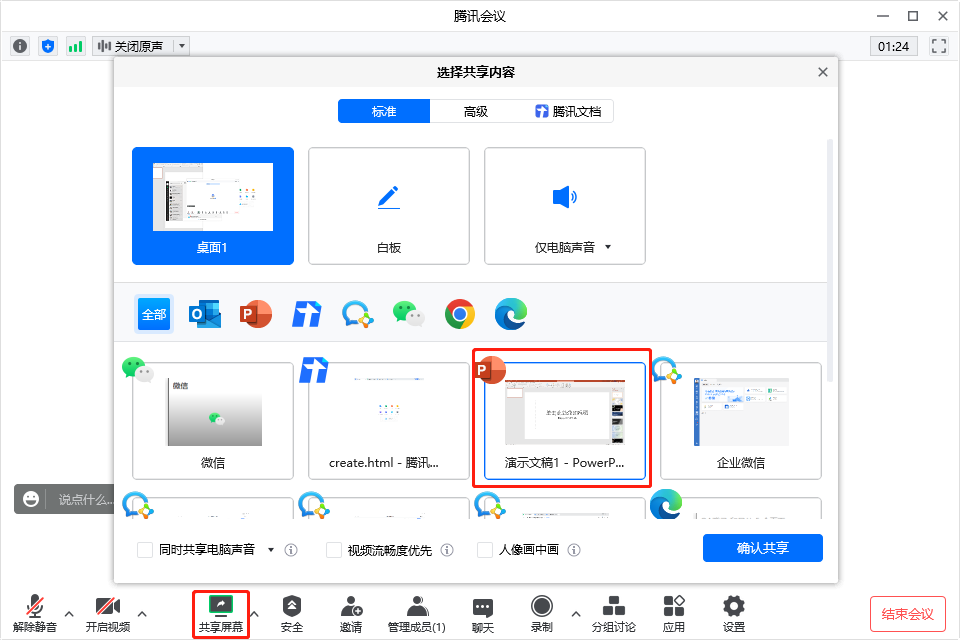Start recording with 录制
This screenshot has height=640, width=960.
pyautogui.click(x=542, y=614)
